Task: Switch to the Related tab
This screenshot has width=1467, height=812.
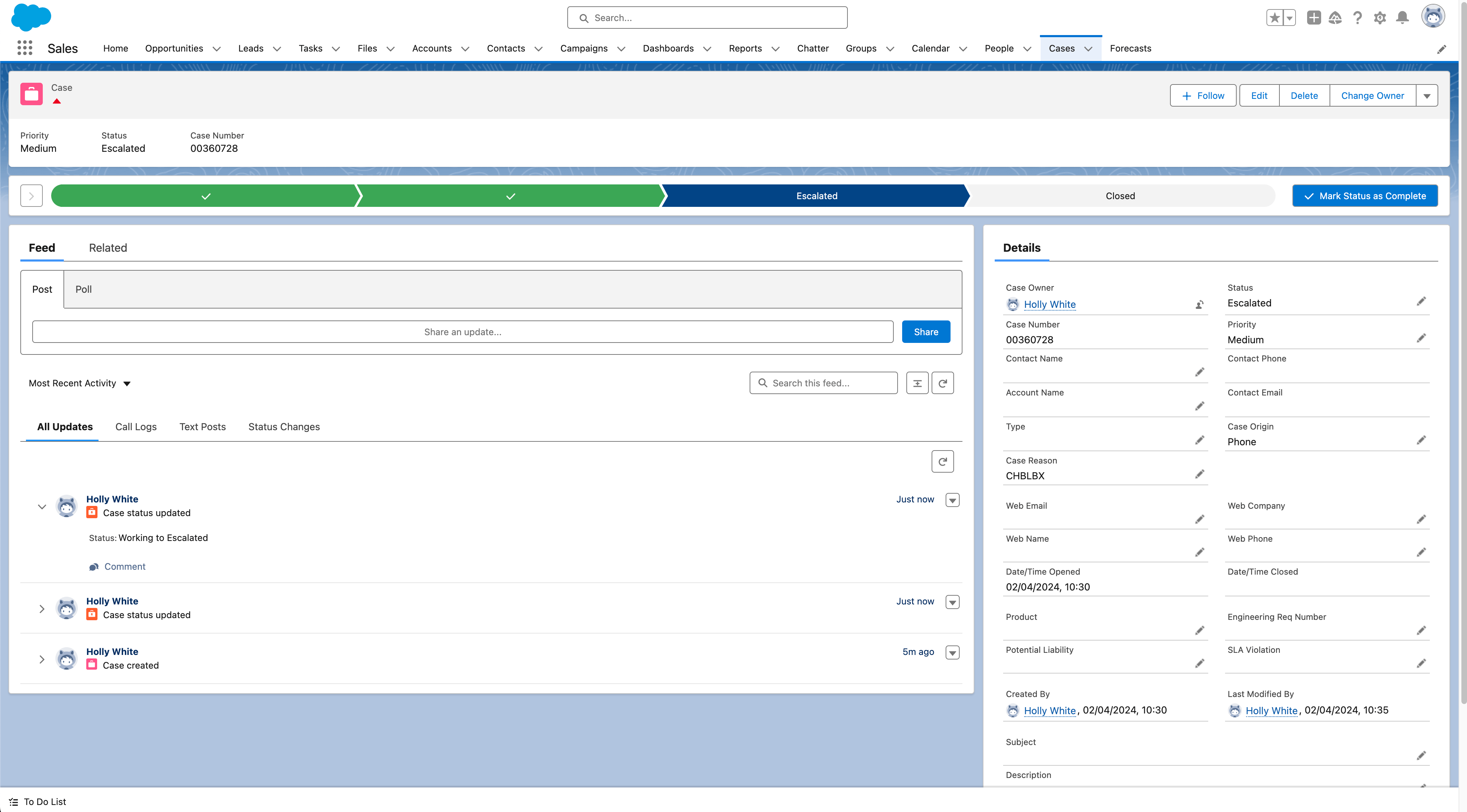Action: (108, 248)
